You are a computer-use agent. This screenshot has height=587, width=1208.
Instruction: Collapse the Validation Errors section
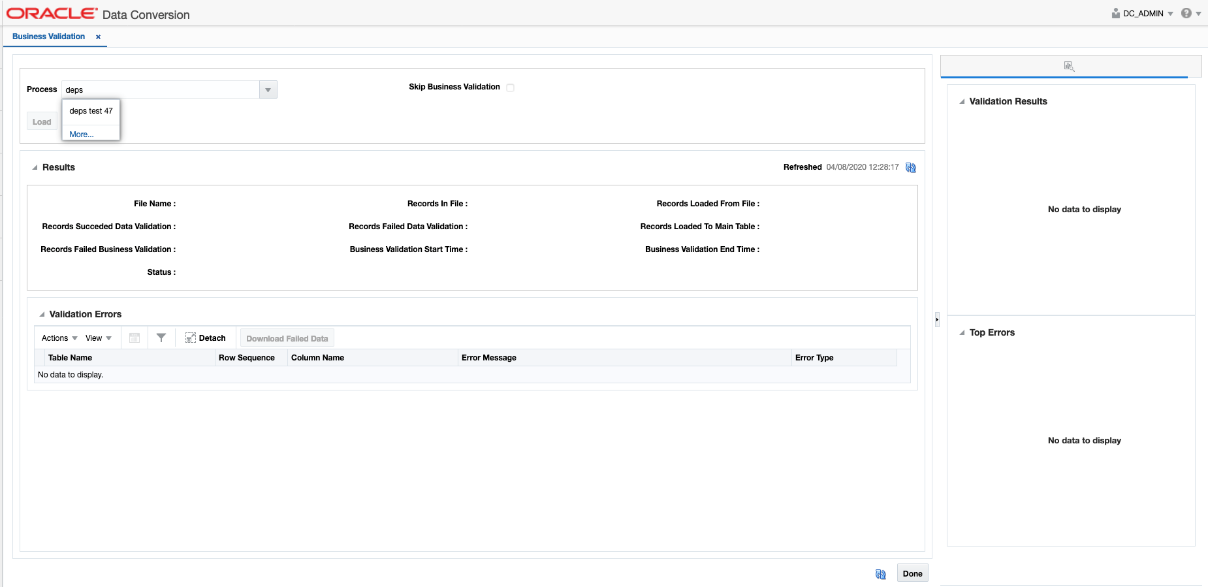click(42, 315)
